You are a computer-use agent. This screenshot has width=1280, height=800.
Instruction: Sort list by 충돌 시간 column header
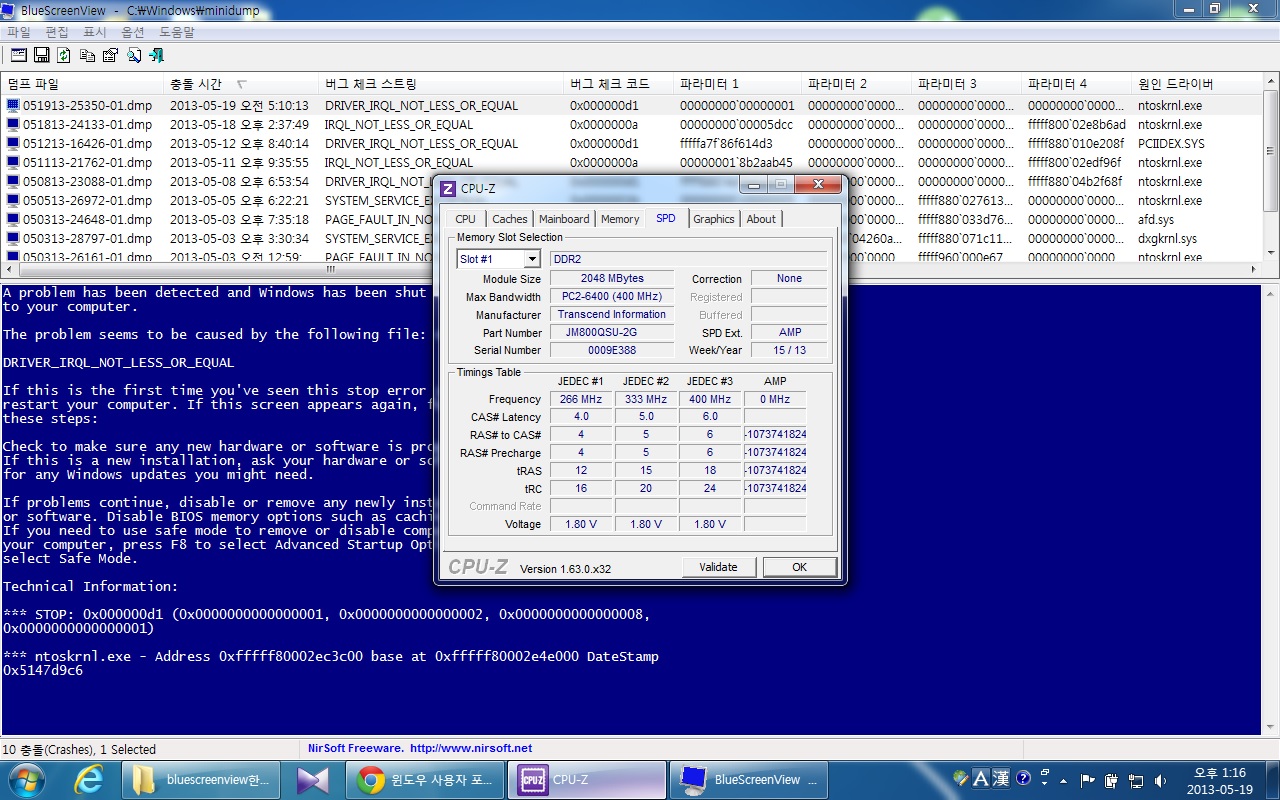point(241,84)
